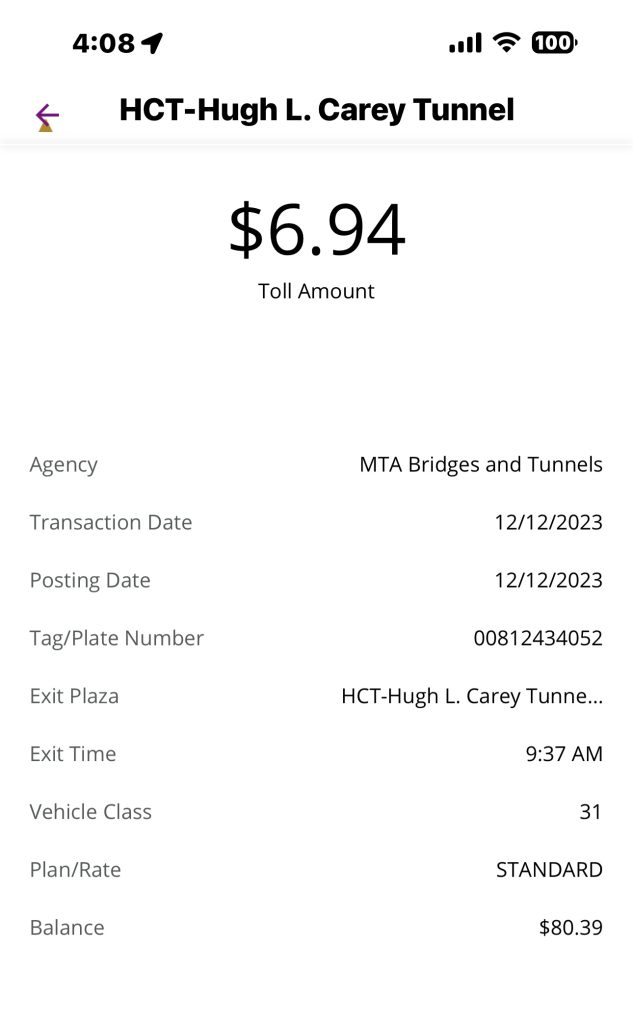
Task: Tap the STANDARD plan rate value
Action: (x=549, y=870)
